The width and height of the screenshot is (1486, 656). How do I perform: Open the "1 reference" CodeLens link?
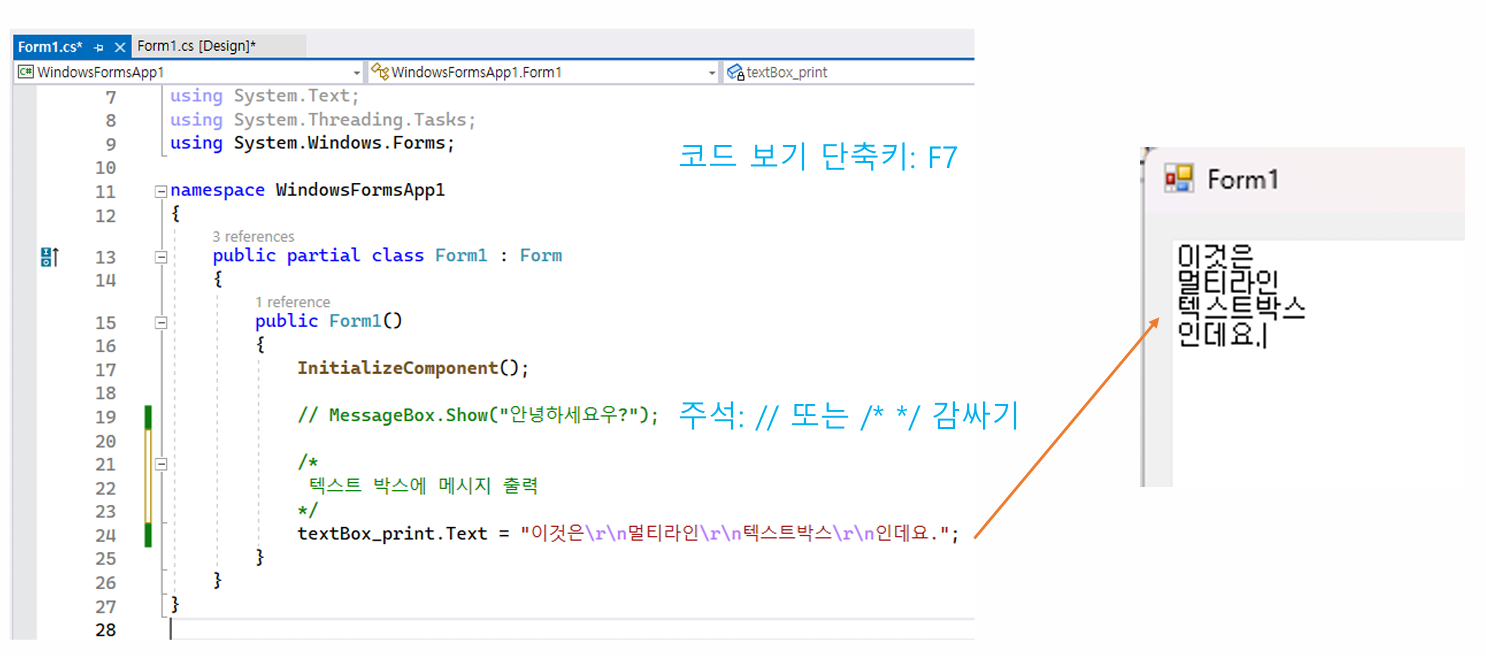[x=292, y=302]
